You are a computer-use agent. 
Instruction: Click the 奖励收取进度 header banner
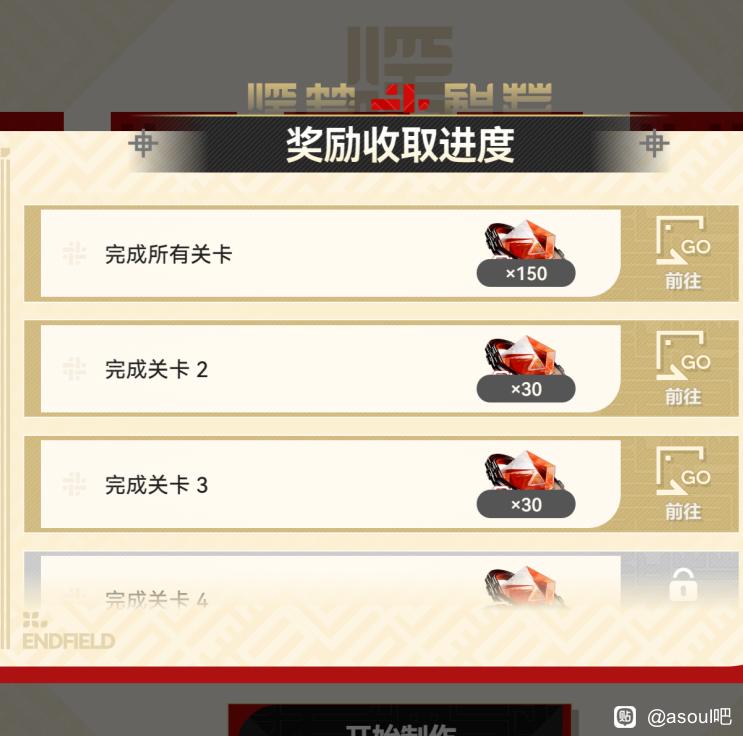coord(399,145)
